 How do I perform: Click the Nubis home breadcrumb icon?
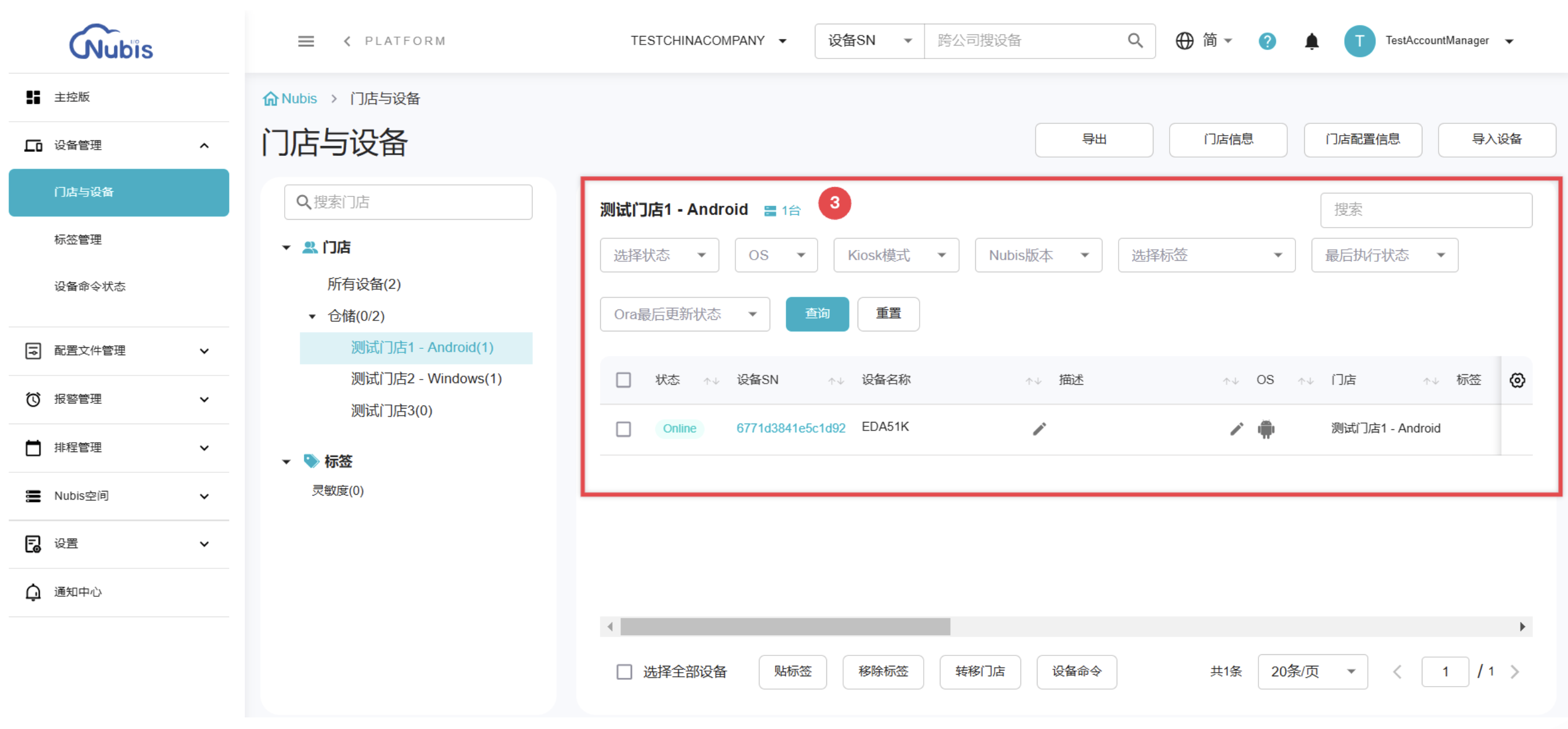(270, 99)
